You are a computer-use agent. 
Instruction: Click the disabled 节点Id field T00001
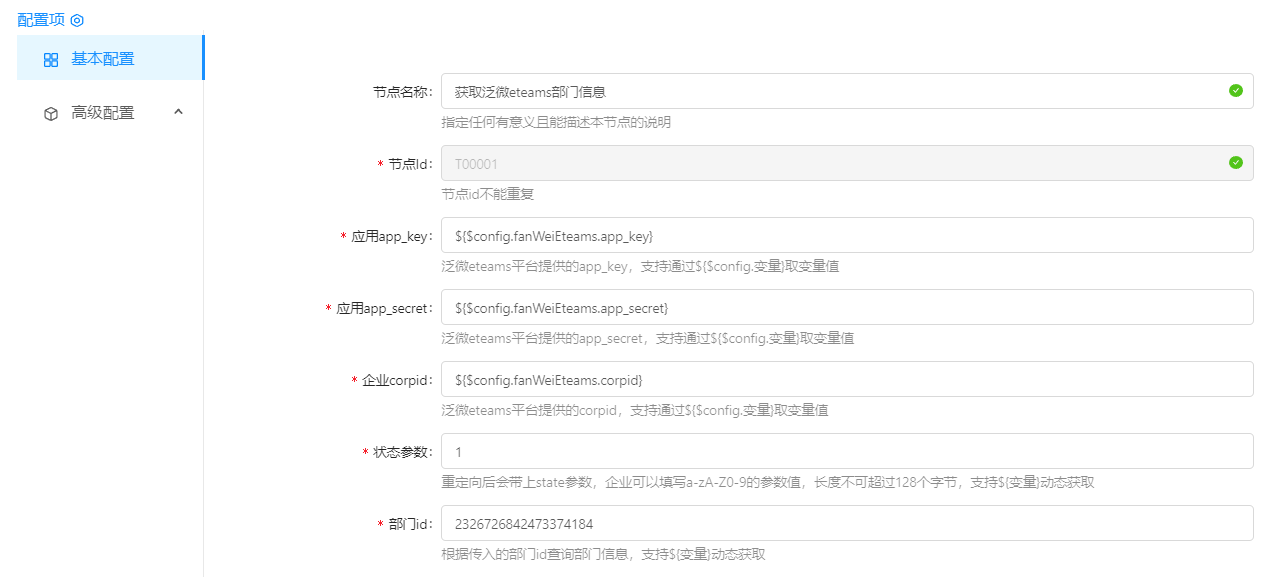click(830, 164)
